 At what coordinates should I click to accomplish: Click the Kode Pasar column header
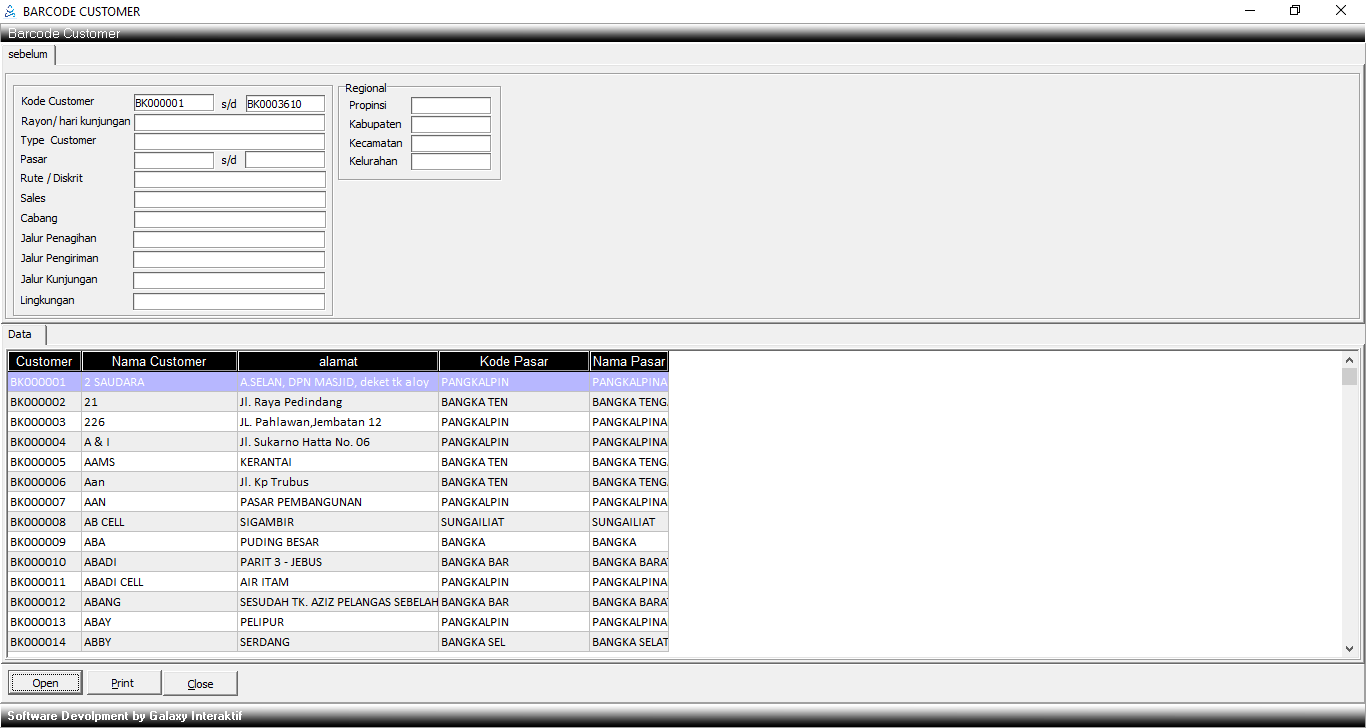(x=514, y=361)
